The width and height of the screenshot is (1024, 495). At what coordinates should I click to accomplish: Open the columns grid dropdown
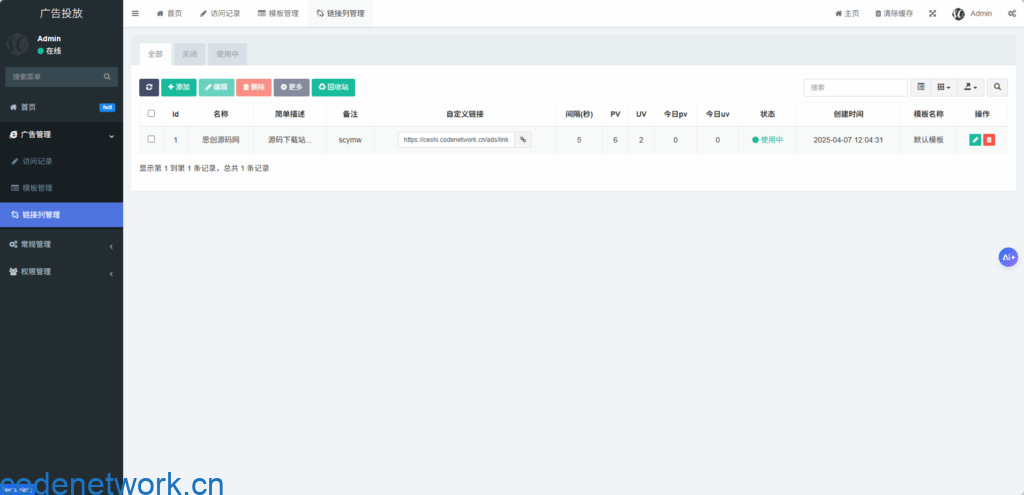pyautogui.click(x=944, y=87)
